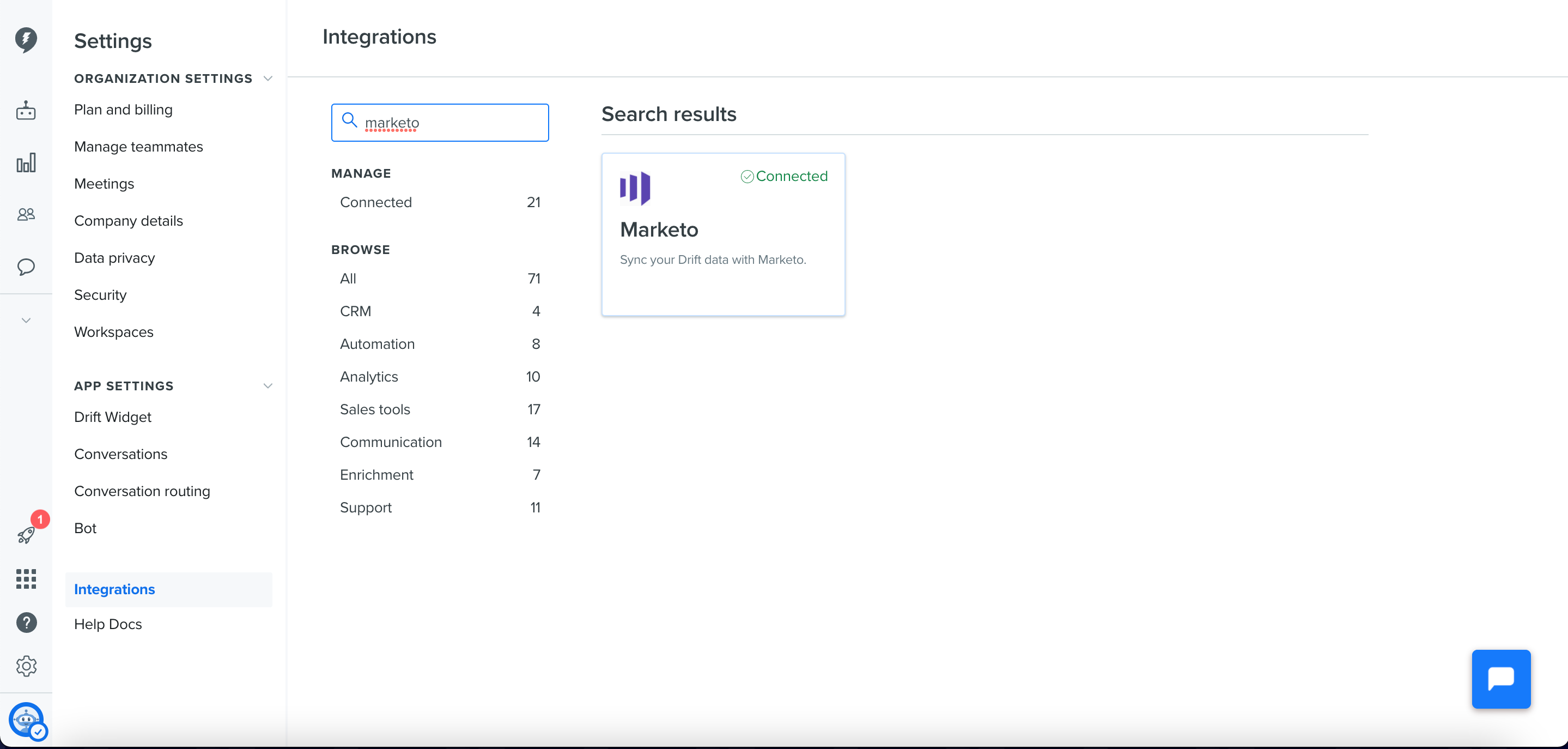Browse Automation integrations
This screenshot has height=749, width=1568.
[440, 344]
